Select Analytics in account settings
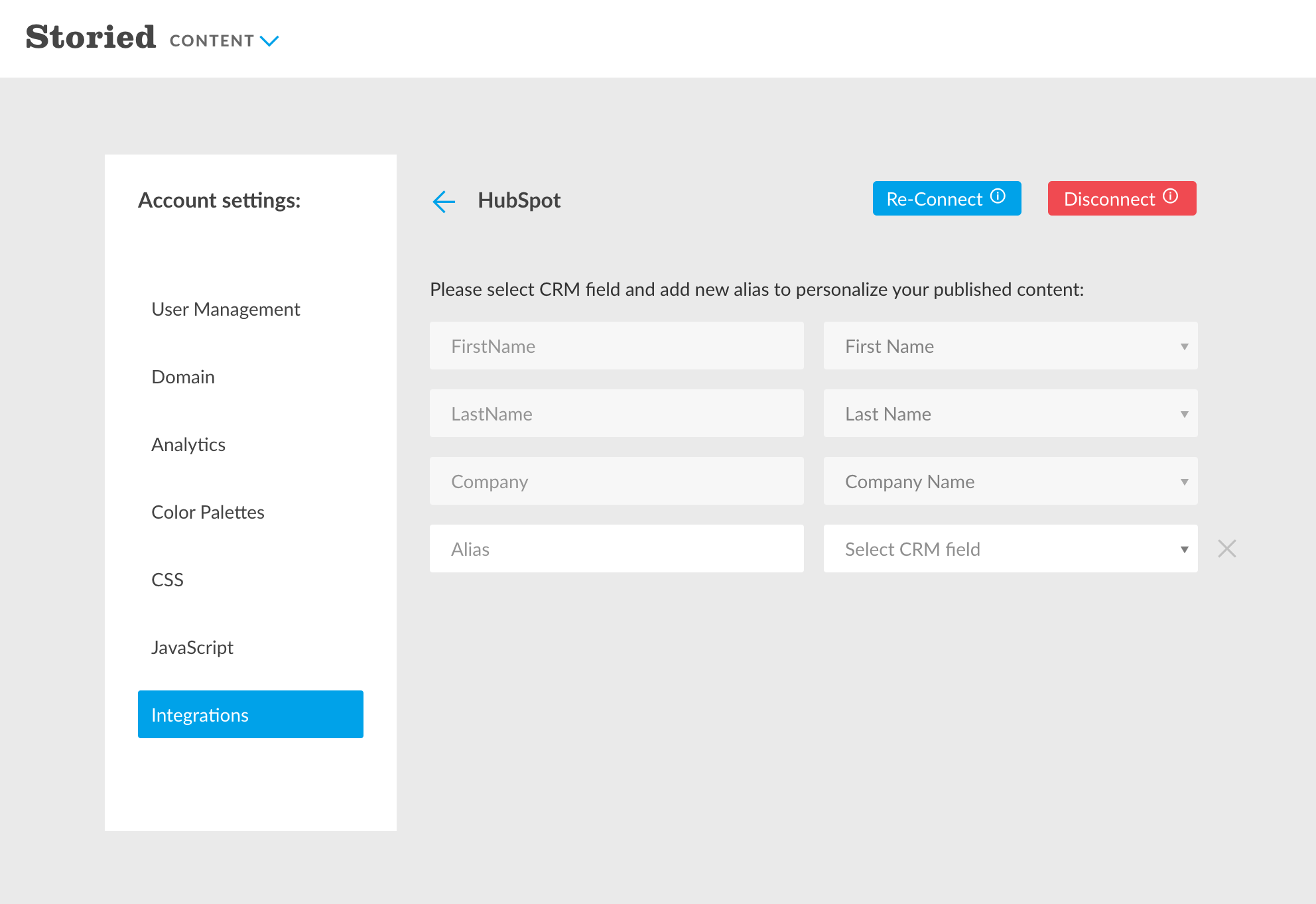 [188, 445]
